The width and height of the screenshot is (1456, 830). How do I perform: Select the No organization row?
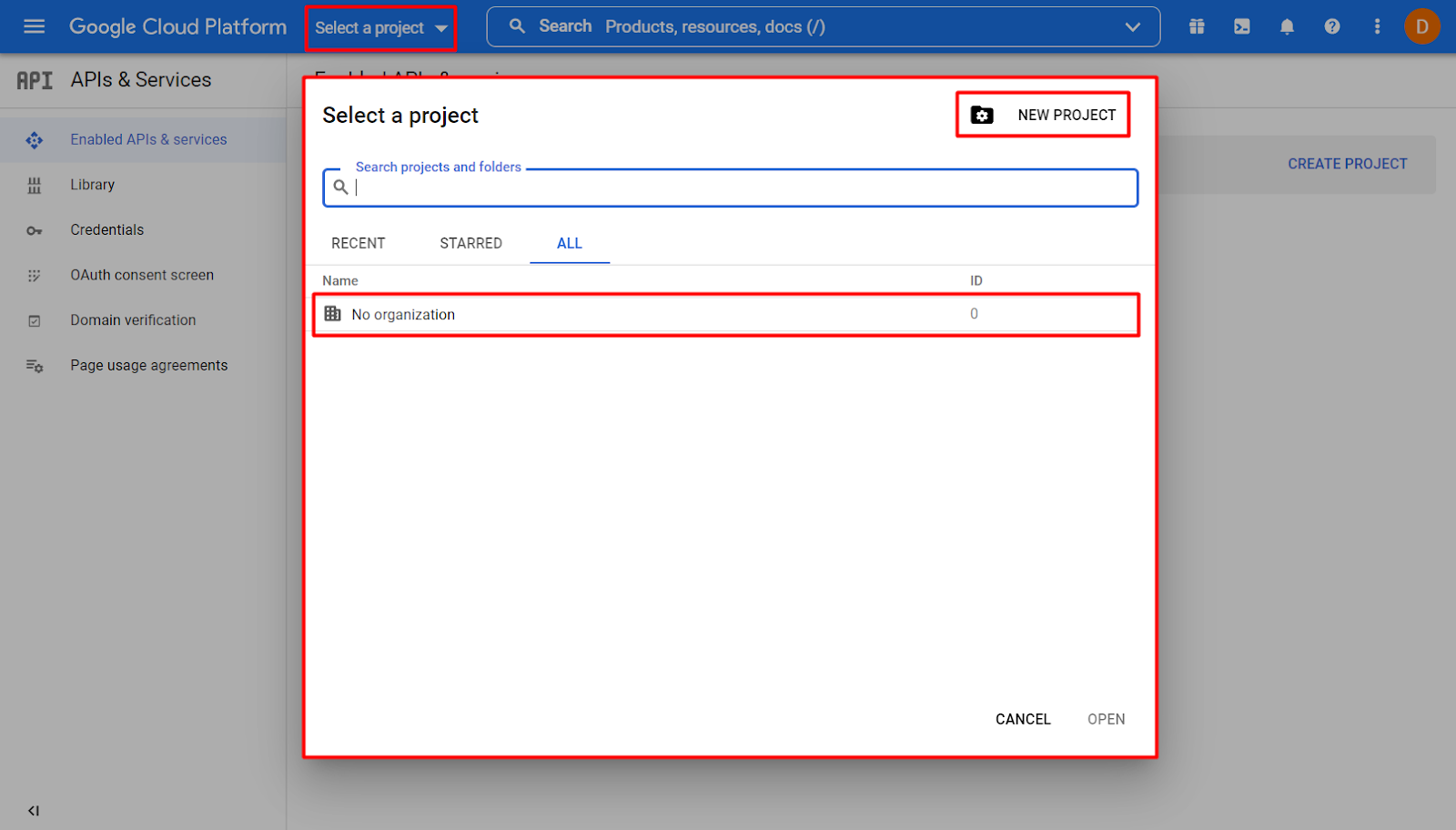(726, 314)
